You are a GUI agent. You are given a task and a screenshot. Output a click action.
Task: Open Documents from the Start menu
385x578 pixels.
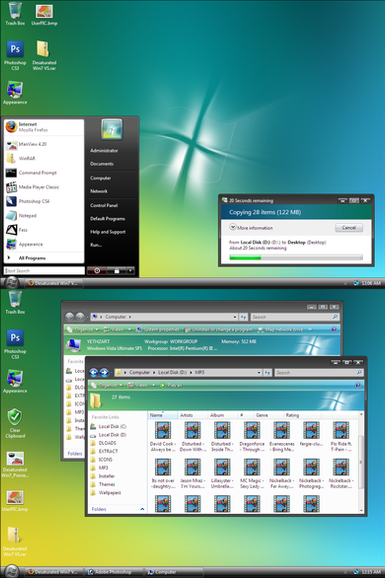click(x=102, y=164)
